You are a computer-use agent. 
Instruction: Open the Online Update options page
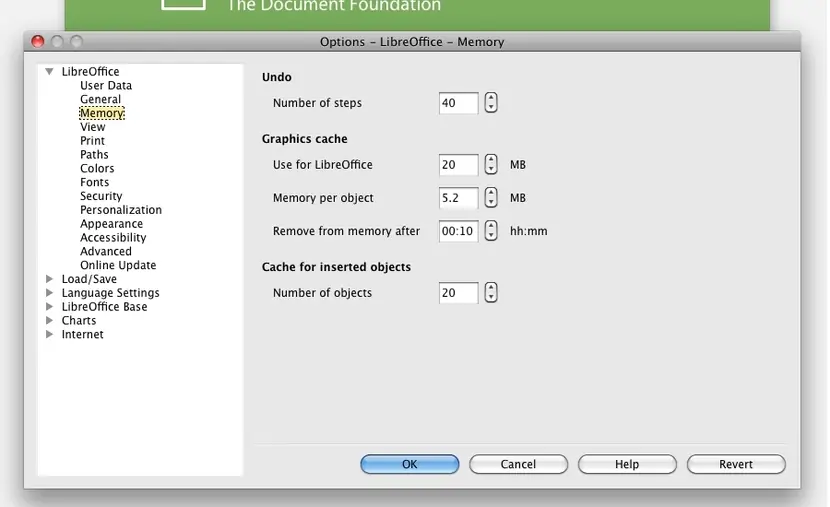pos(118,265)
